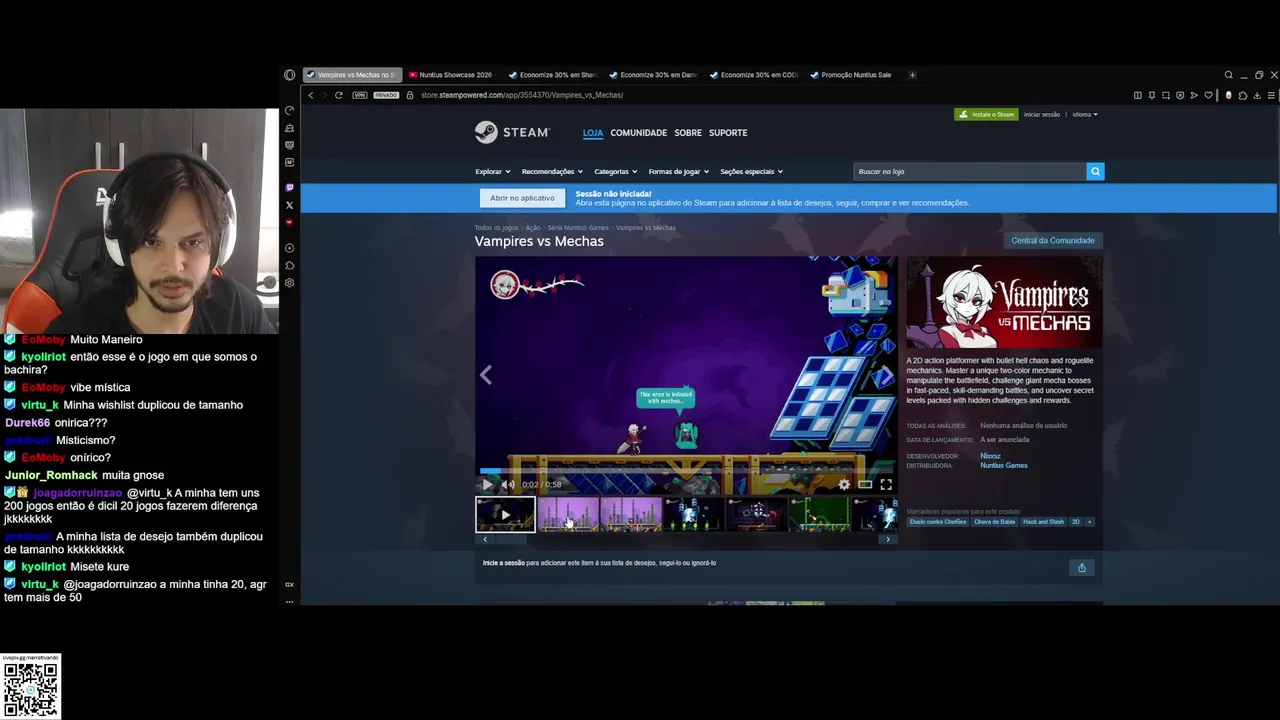This screenshot has width=1280, height=720.
Task: Click the share button below the trailer
Action: [1081, 568]
